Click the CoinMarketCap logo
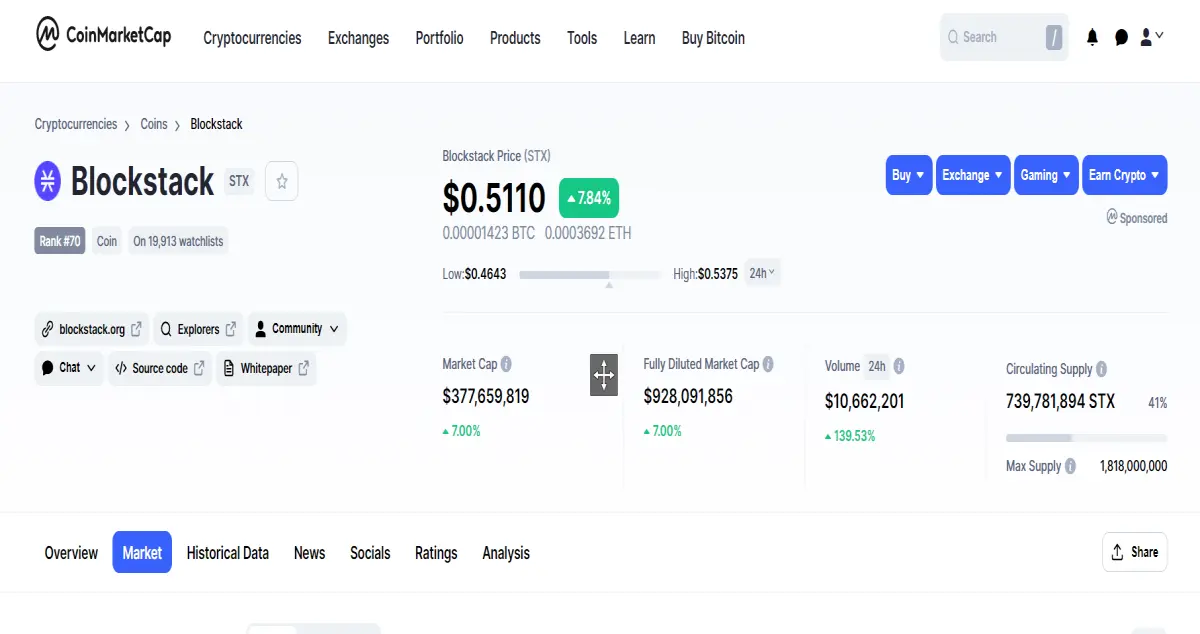Image resolution: width=1200 pixels, height=634 pixels. click(x=103, y=35)
